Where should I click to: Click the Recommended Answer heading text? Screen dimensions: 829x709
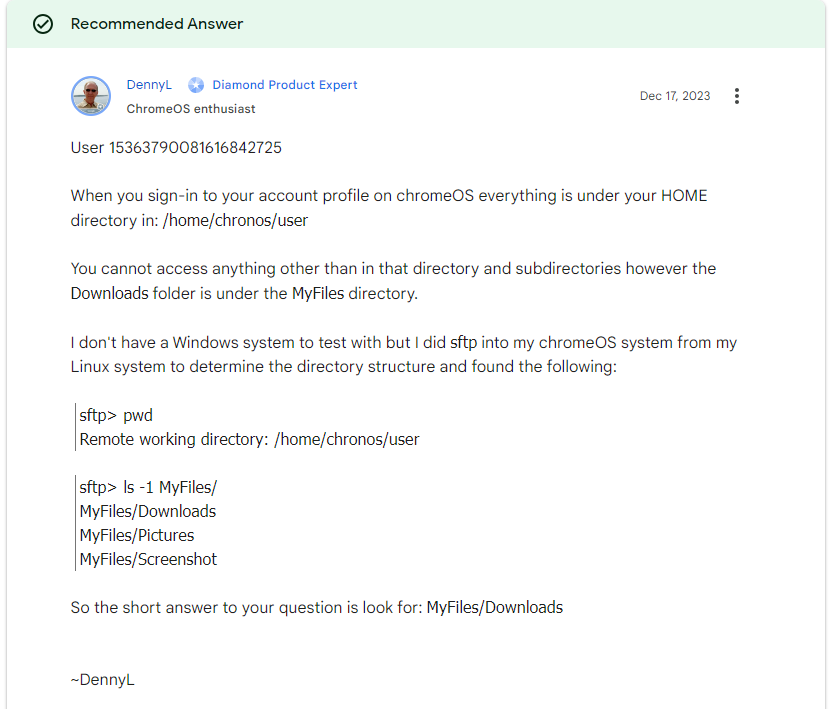pos(157,24)
